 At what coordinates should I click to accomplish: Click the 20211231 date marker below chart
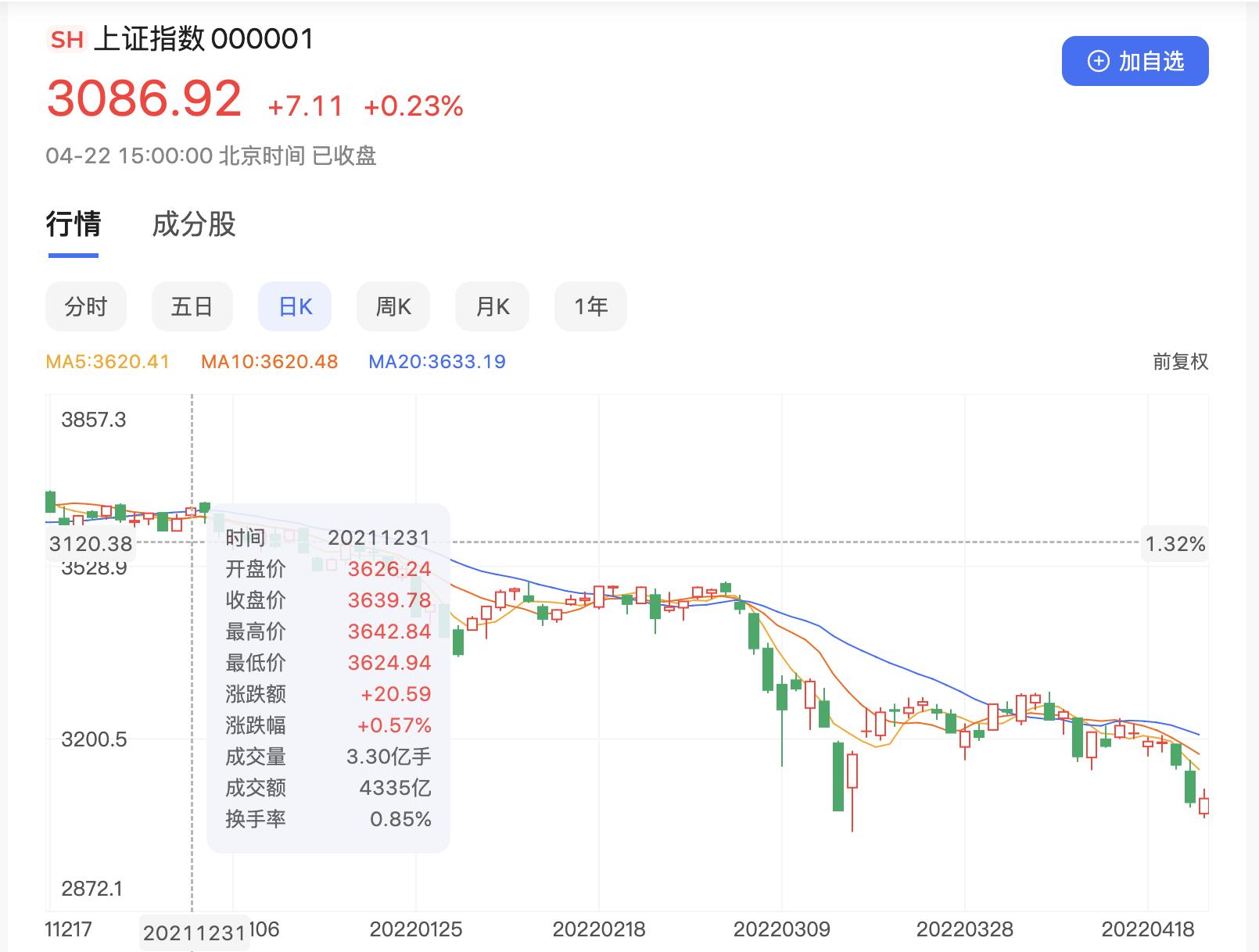tap(193, 932)
